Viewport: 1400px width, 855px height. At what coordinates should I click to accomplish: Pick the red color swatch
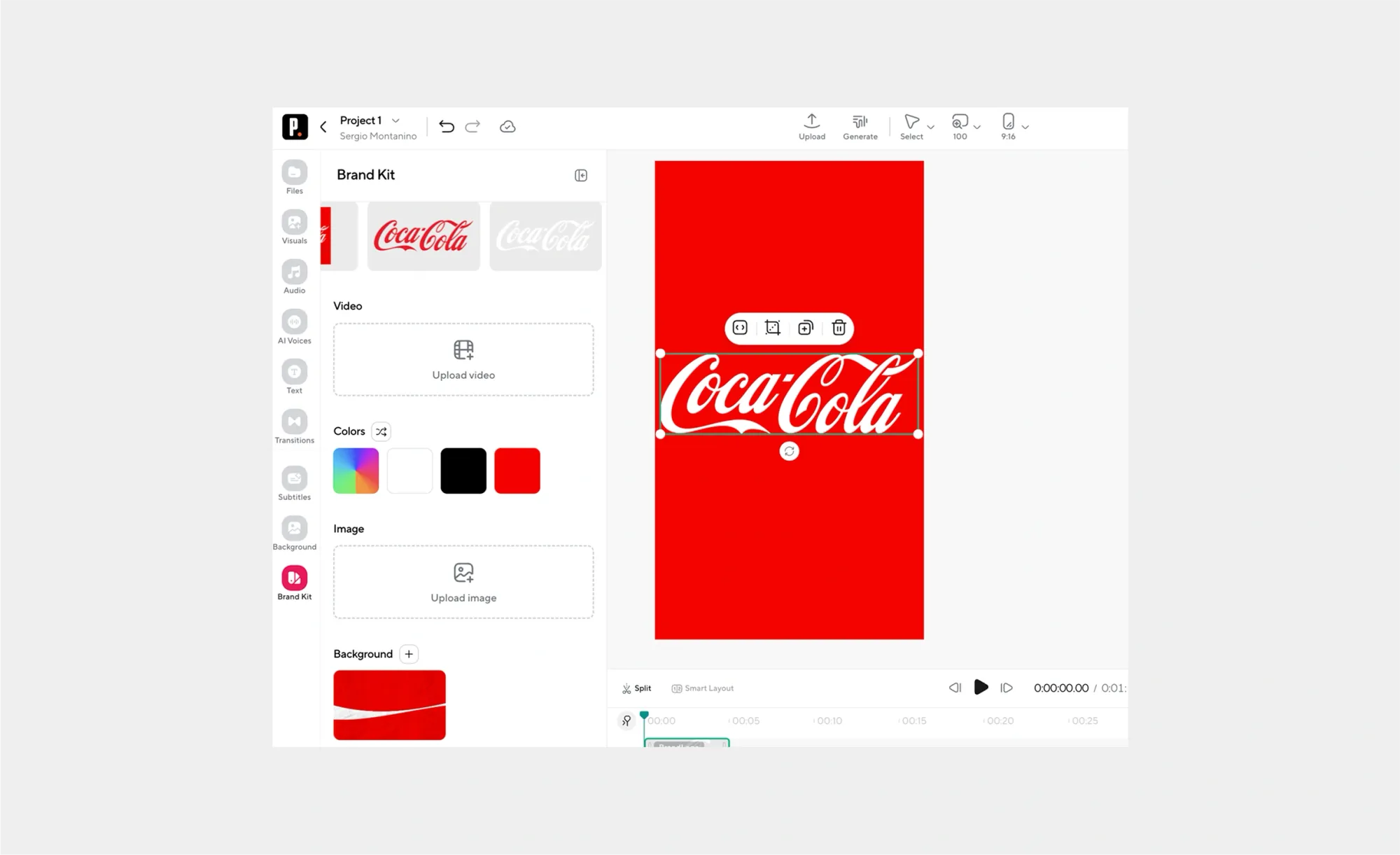(517, 471)
